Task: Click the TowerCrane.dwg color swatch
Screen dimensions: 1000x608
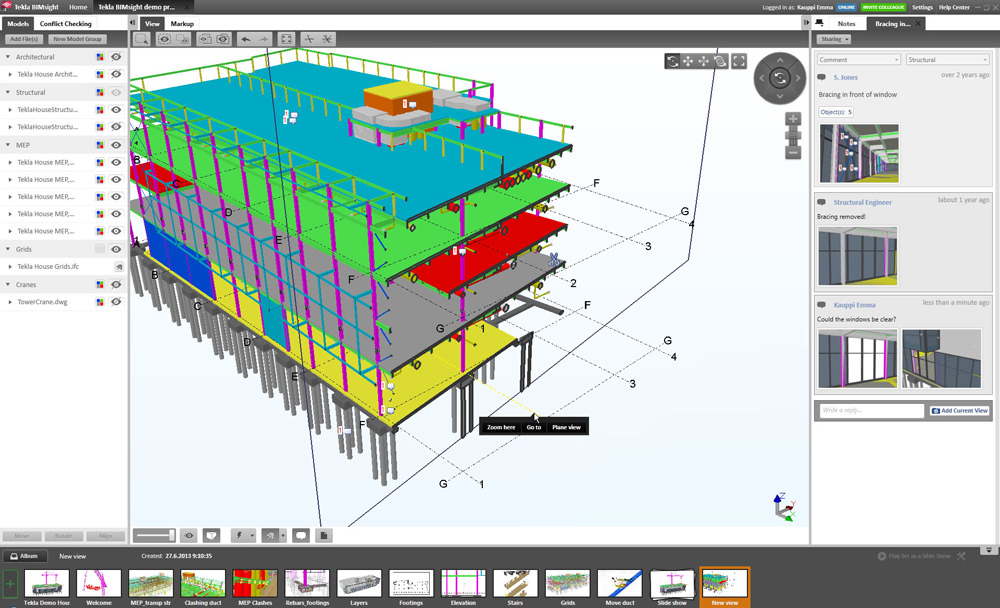Action: pyautogui.click(x=100, y=302)
